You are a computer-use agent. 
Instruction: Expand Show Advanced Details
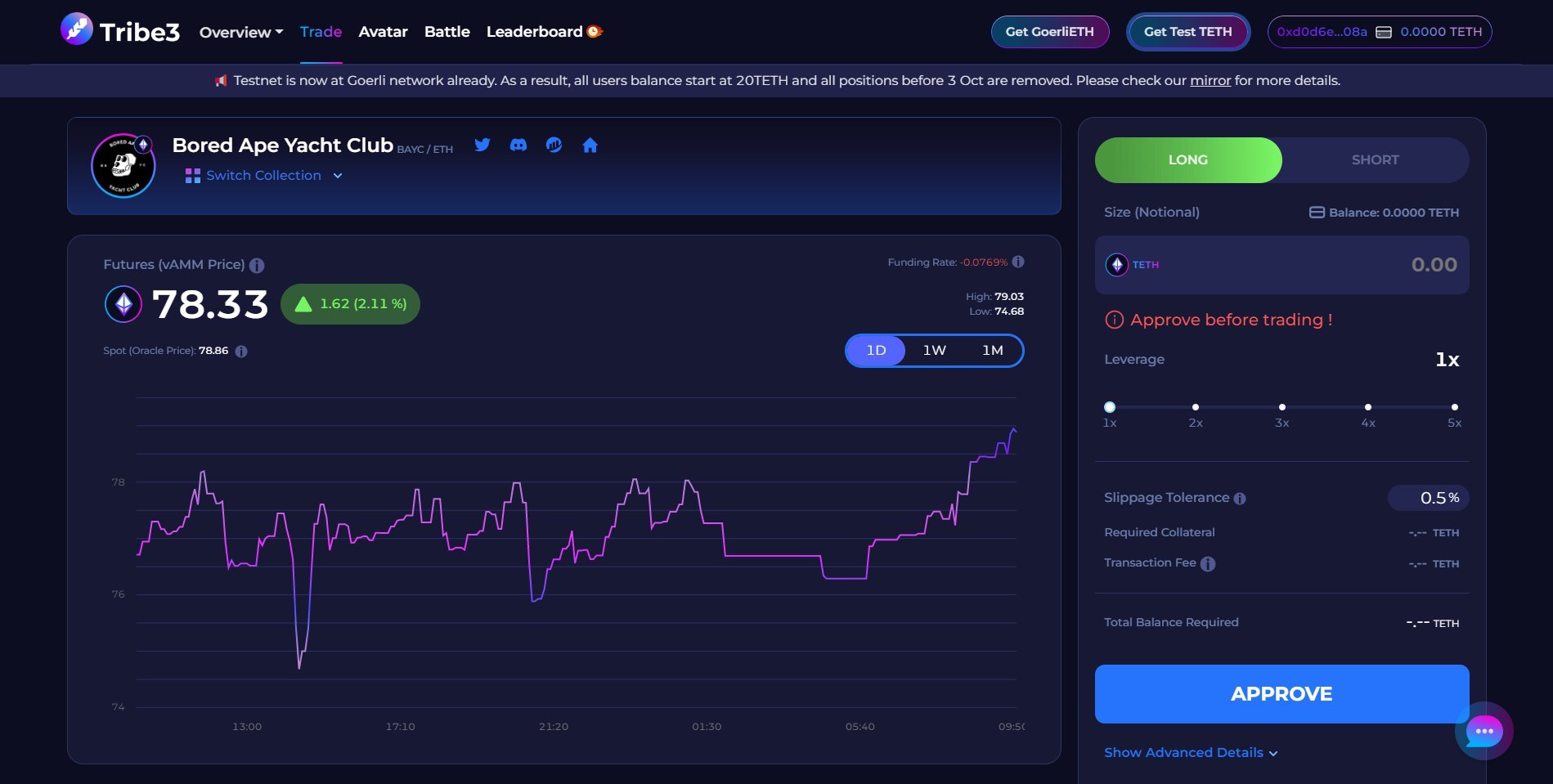coord(1191,753)
